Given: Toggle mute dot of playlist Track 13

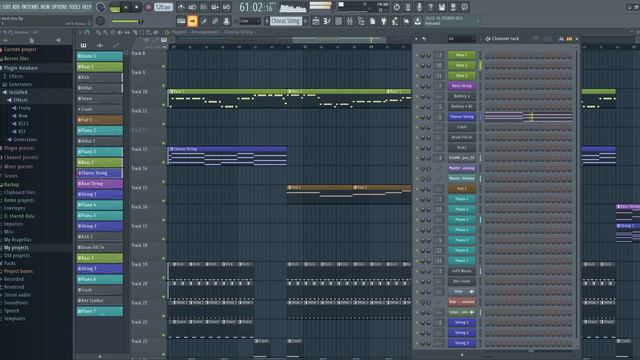Looking at the screenshot, I should point(164,162).
